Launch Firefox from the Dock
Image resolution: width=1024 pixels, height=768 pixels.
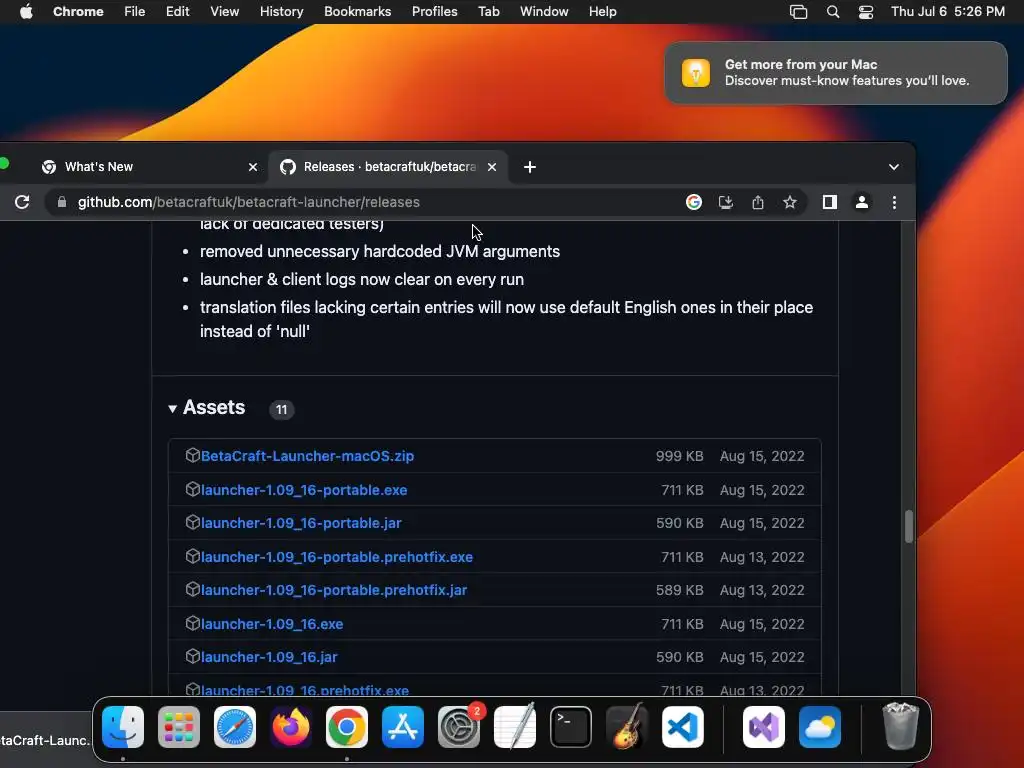pyautogui.click(x=291, y=727)
